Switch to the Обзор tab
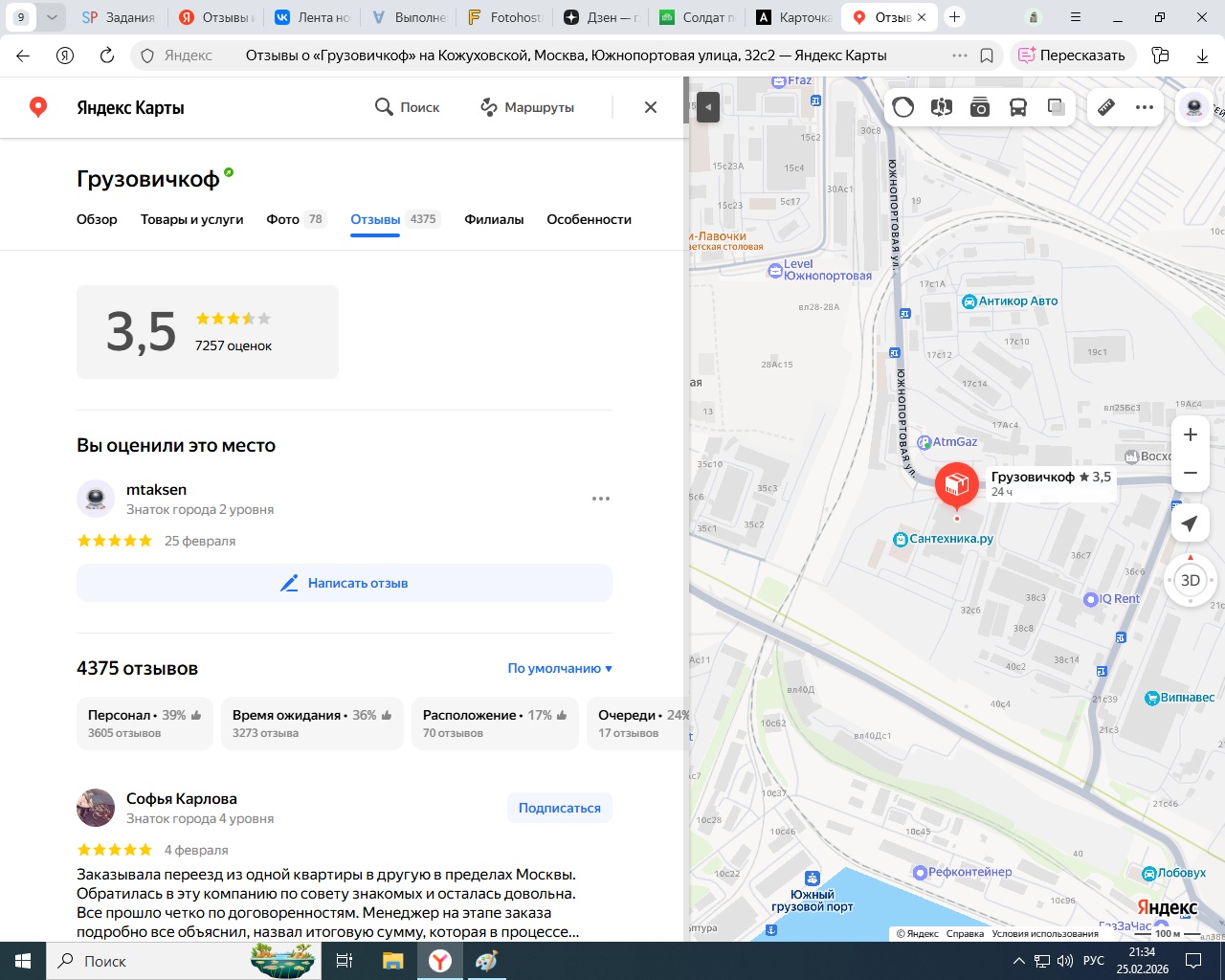This screenshot has width=1225, height=980. [x=97, y=219]
